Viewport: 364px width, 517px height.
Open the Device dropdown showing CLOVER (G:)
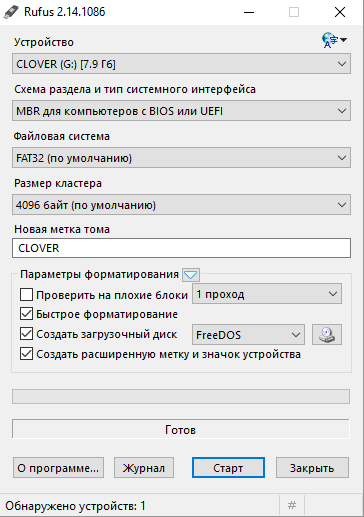[181, 64]
